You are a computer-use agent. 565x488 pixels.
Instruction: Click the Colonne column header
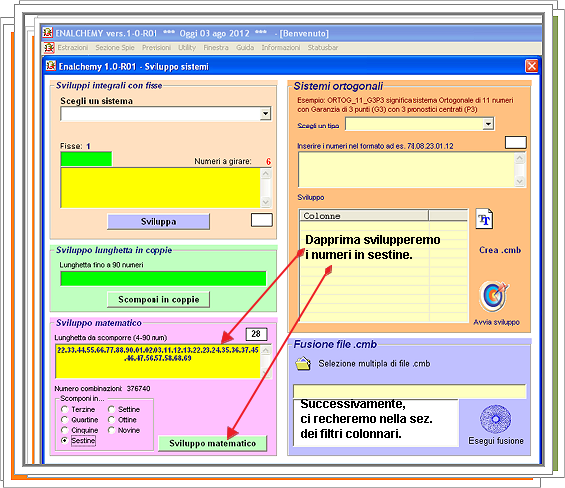click(x=364, y=216)
